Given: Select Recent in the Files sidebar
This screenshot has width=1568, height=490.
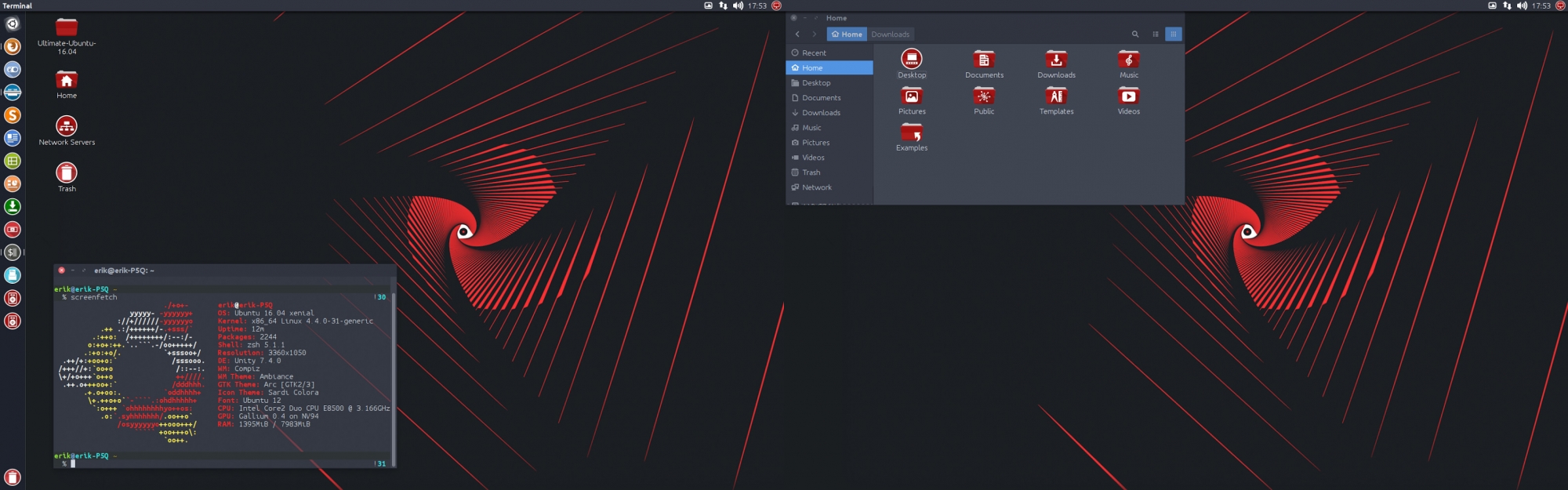Looking at the screenshot, I should (829, 53).
